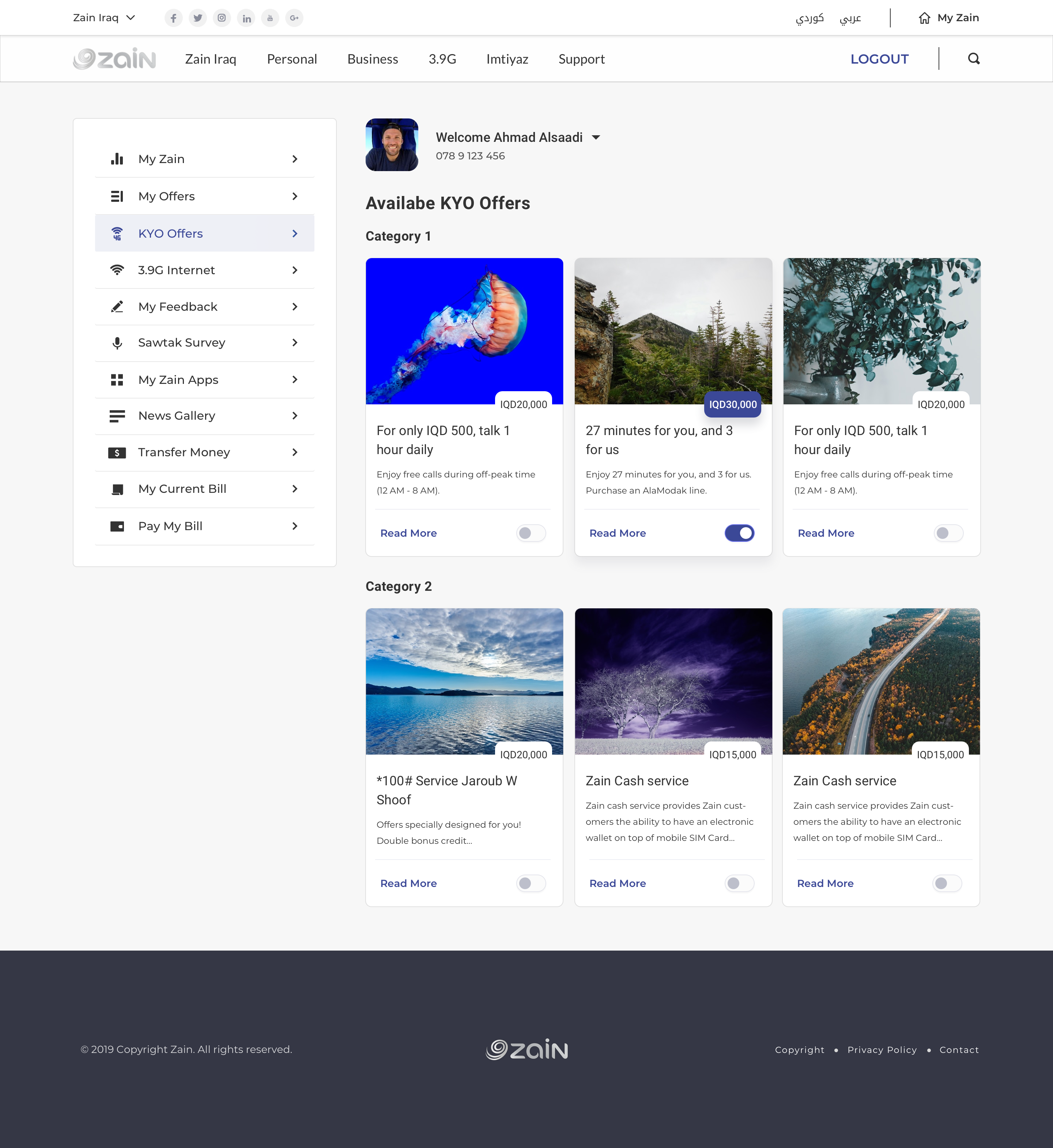Read More on 27 minutes offer
This screenshot has width=1053, height=1148.
point(618,533)
